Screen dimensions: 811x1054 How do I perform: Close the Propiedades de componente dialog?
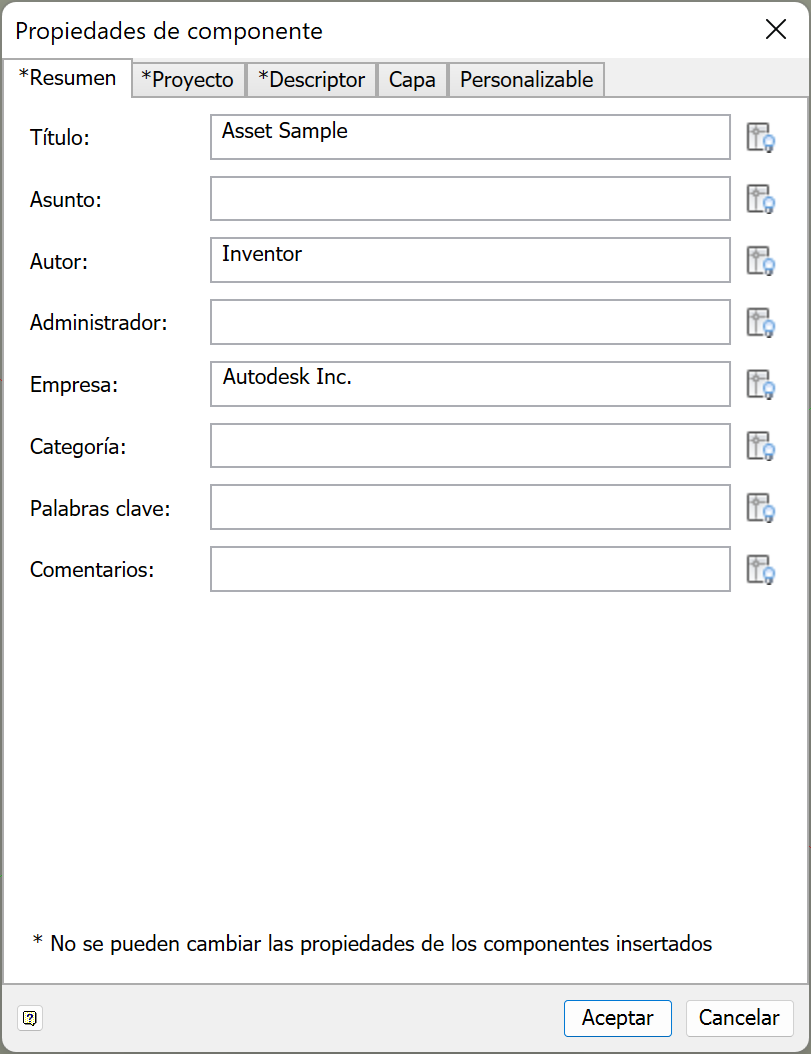(776, 30)
